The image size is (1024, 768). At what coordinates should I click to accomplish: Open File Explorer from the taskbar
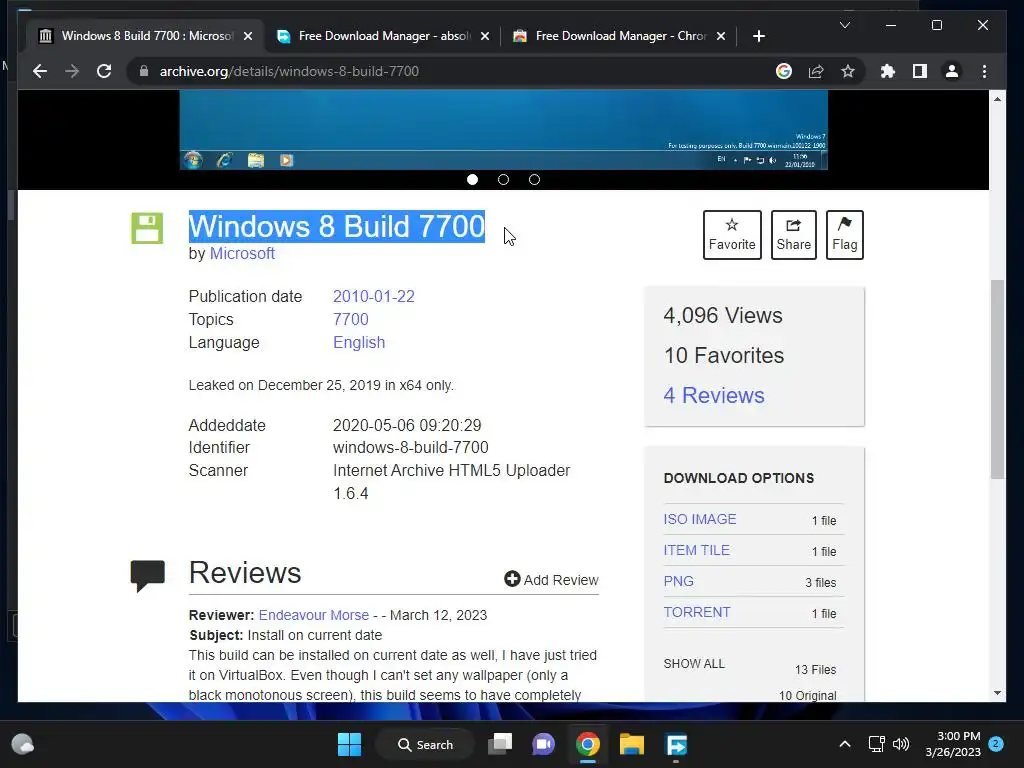(x=632, y=744)
